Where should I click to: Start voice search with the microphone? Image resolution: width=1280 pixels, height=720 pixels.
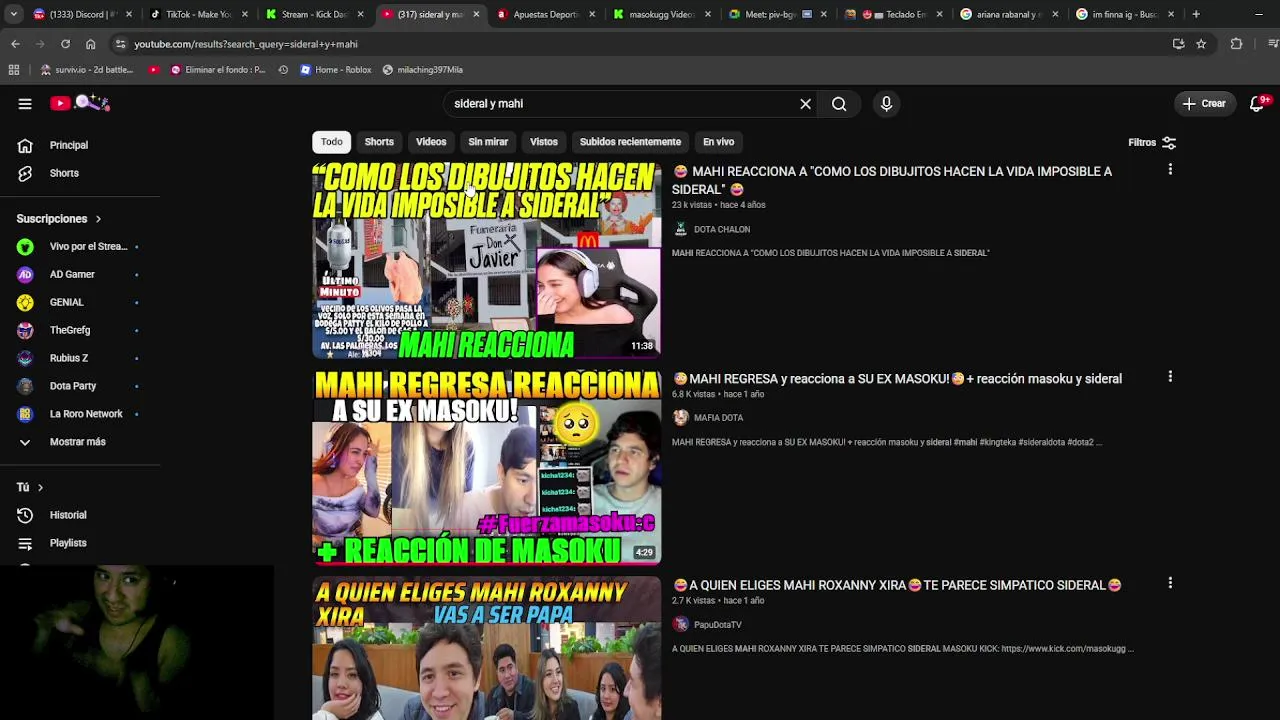[x=886, y=103]
